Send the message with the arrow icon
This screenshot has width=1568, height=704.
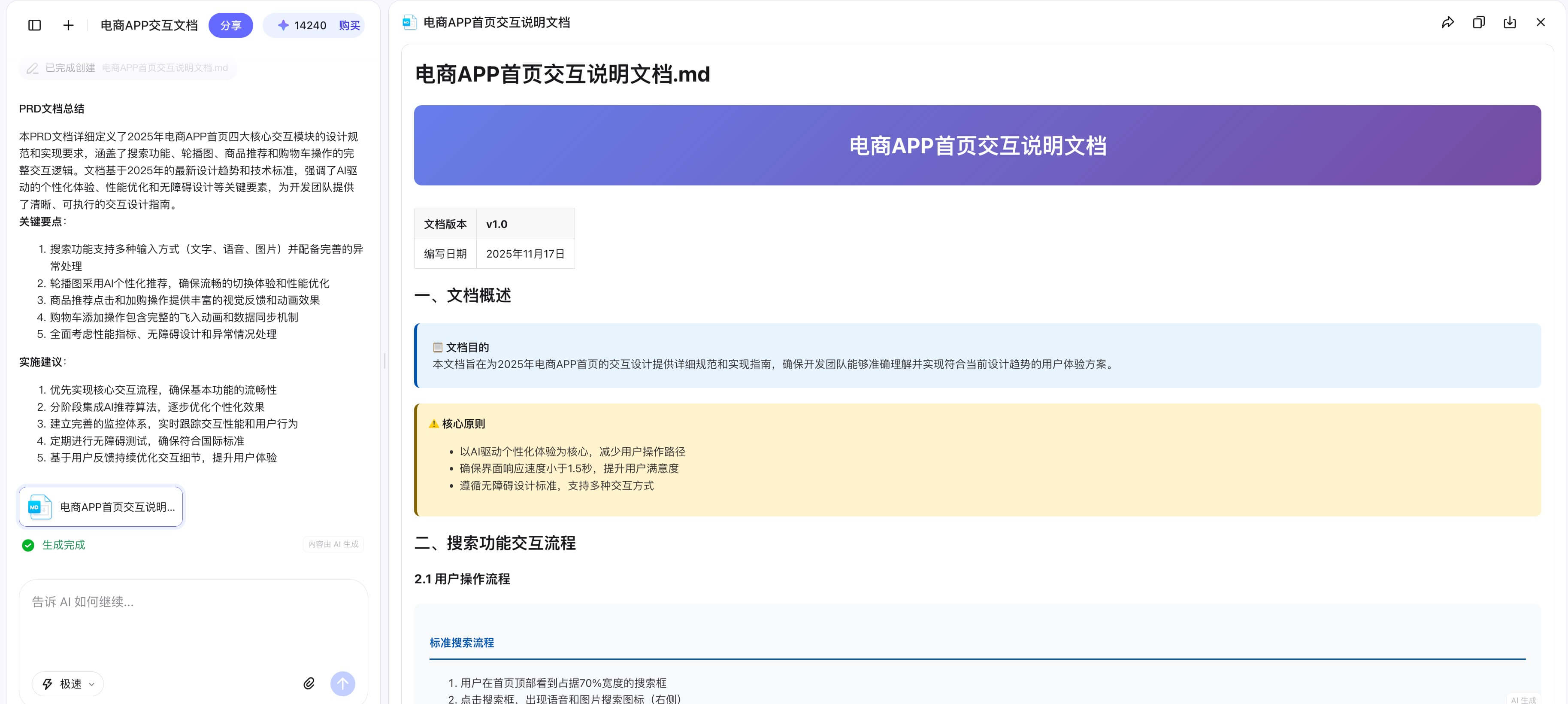click(343, 683)
